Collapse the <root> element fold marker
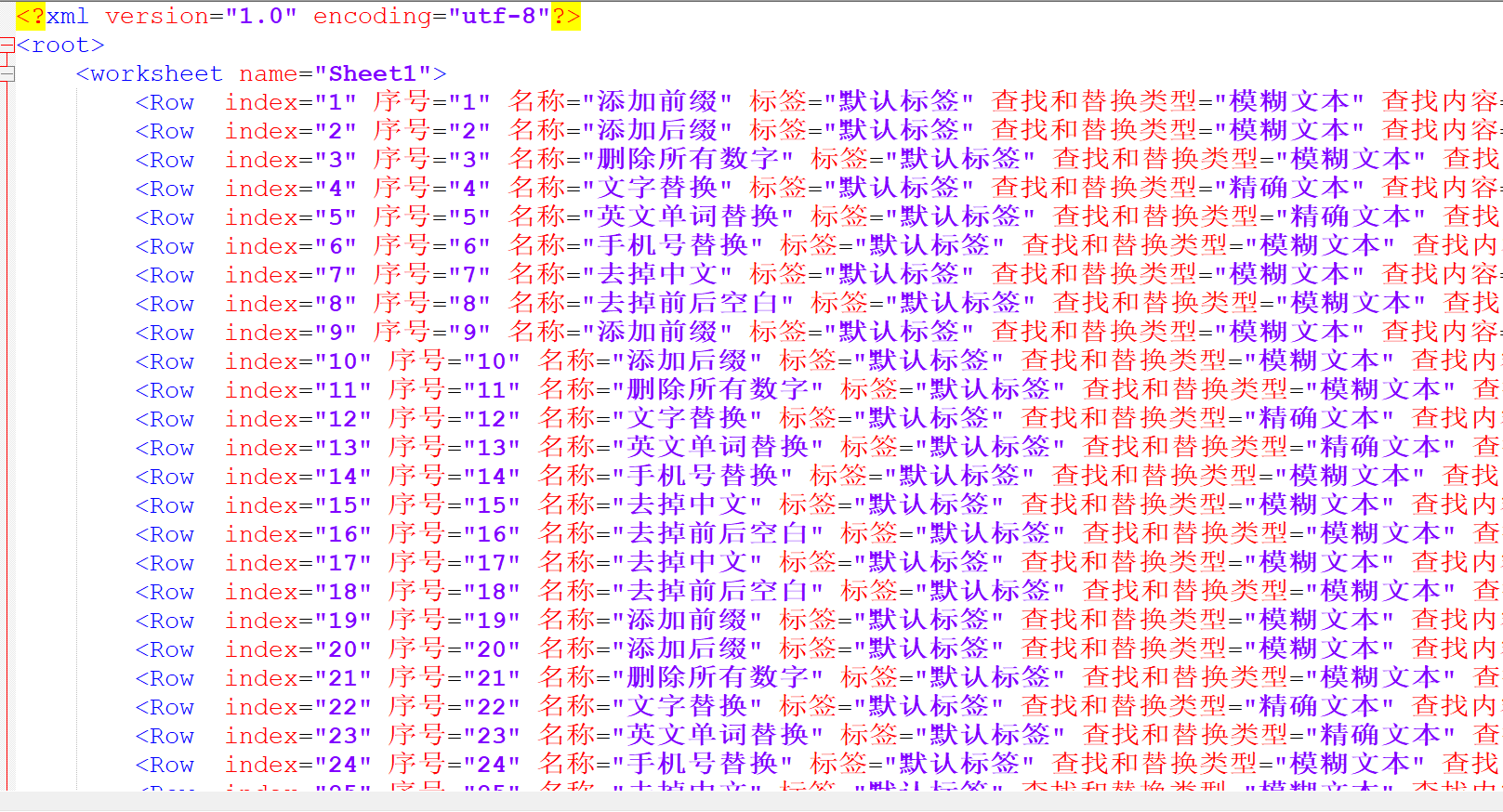Image resolution: width=1503 pixels, height=812 pixels. [7, 46]
